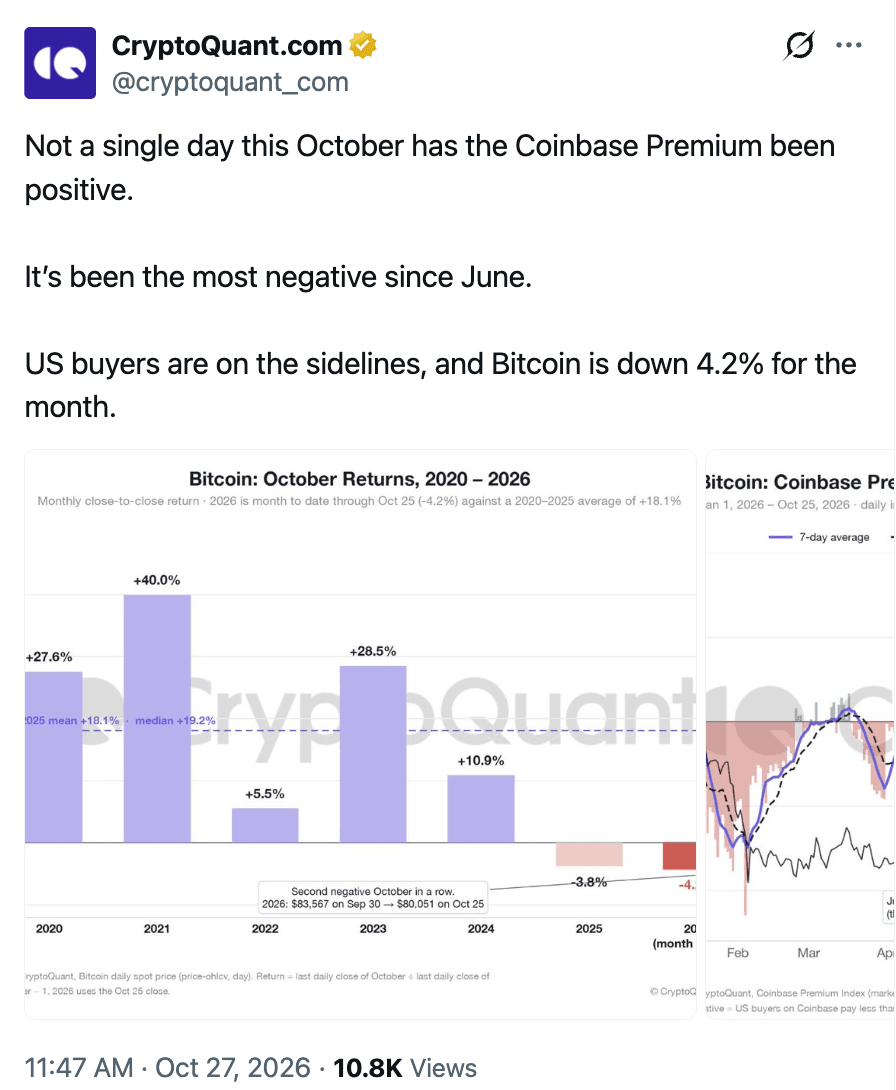The width and height of the screenshot is (896, 1090).
Task: Click the red 2026 negative bar
Action: [680, 856]
